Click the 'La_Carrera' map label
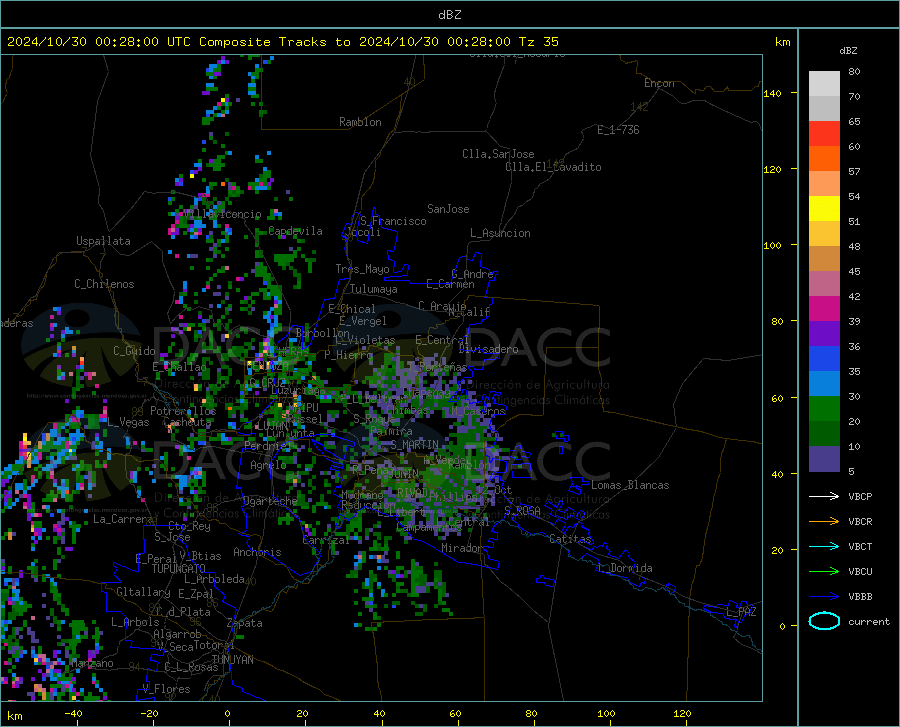Screen dimensions: 900x727 coord(123,519)
